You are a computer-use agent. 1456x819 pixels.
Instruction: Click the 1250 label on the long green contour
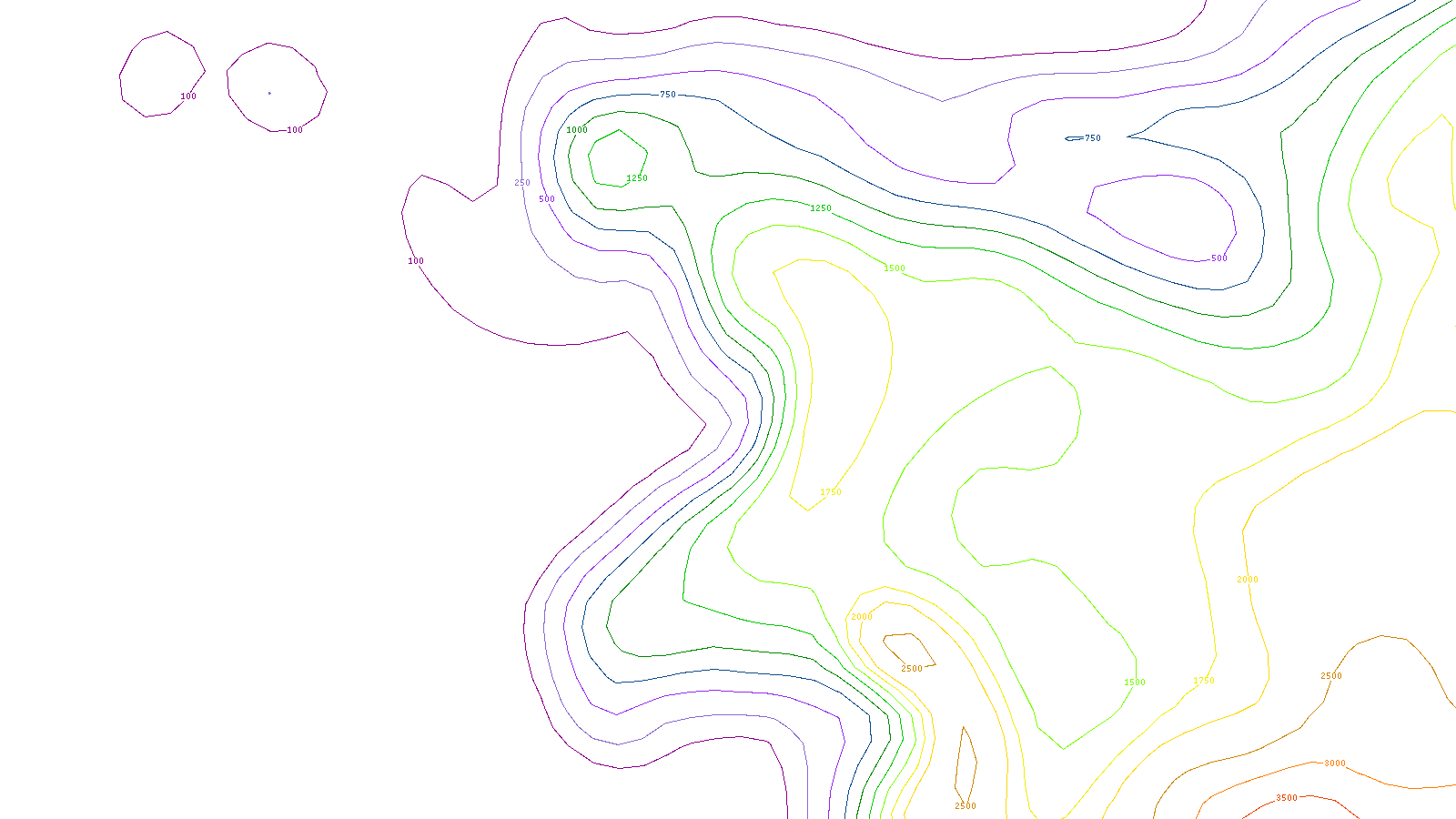pos(821,208)
